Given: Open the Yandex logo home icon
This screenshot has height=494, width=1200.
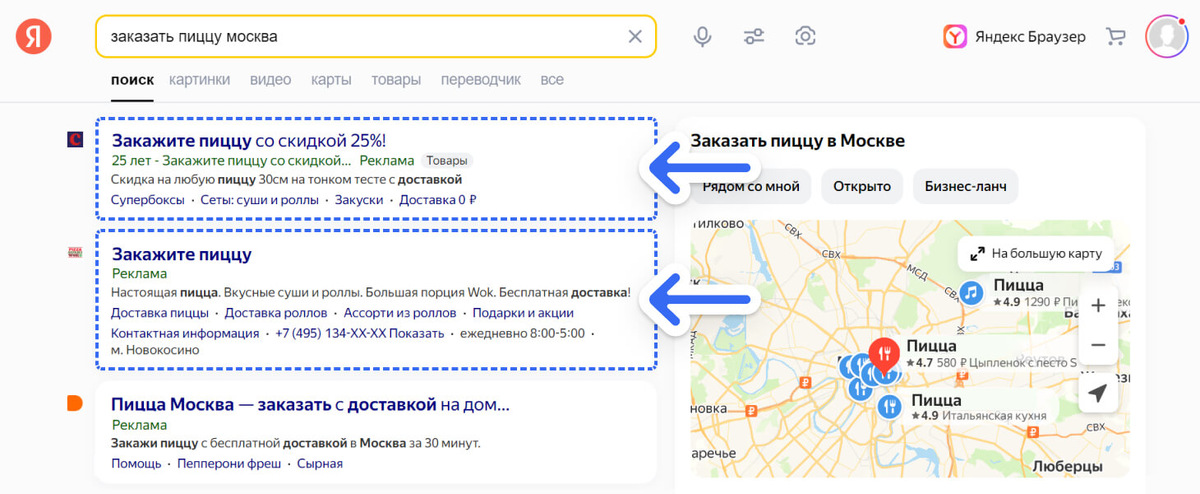Looking at the screenshot, I should pos(33,36).
